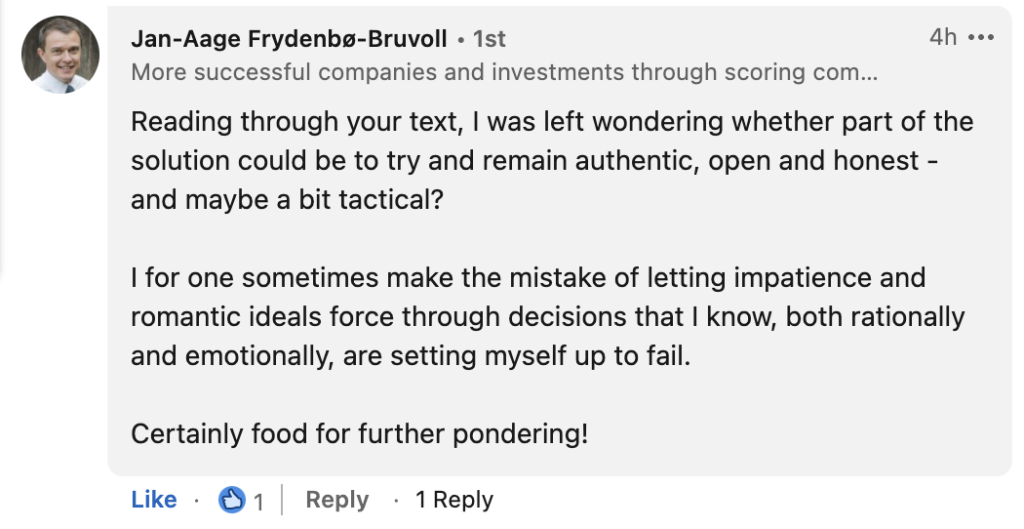Click "Certainly food for further pondering!" line

360,434
